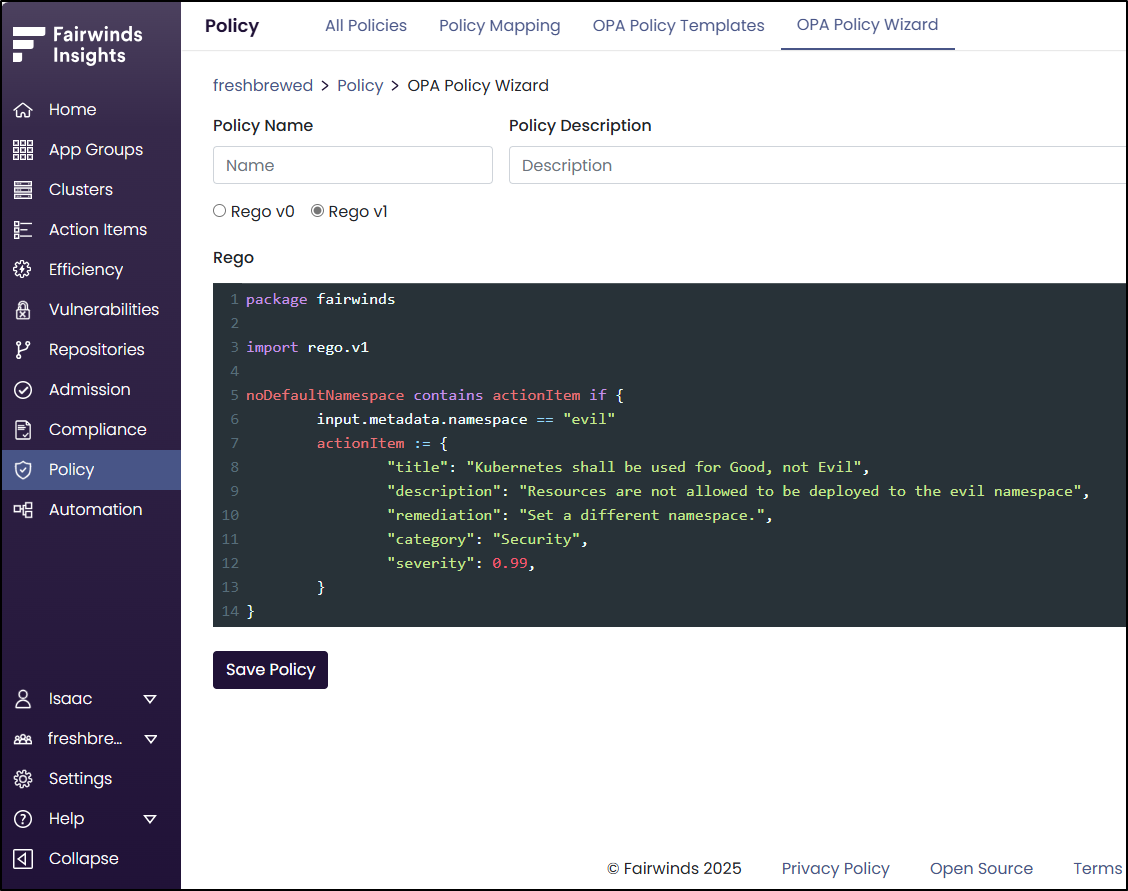Click the Admission checkmark icon

23,390
